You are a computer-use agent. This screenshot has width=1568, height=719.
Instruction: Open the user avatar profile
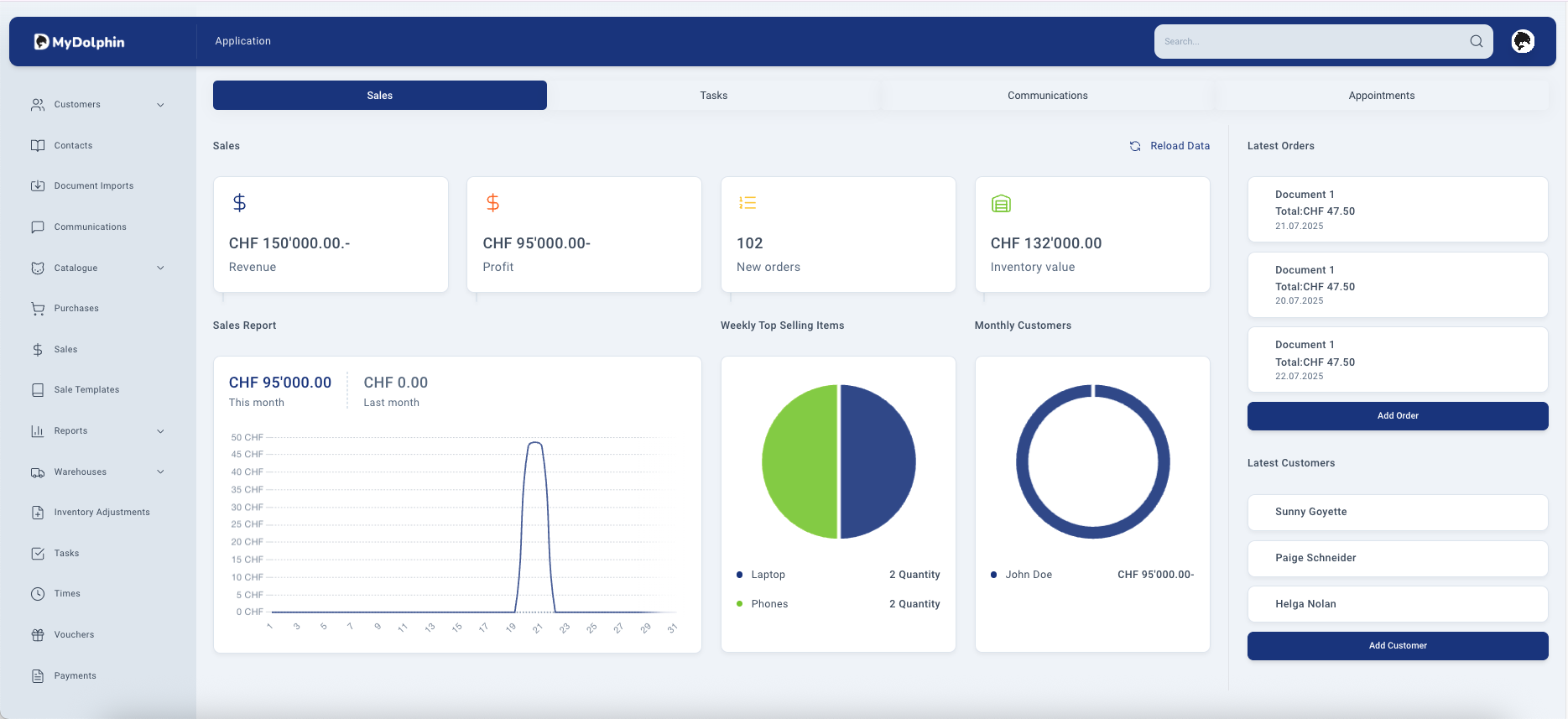1522,41
